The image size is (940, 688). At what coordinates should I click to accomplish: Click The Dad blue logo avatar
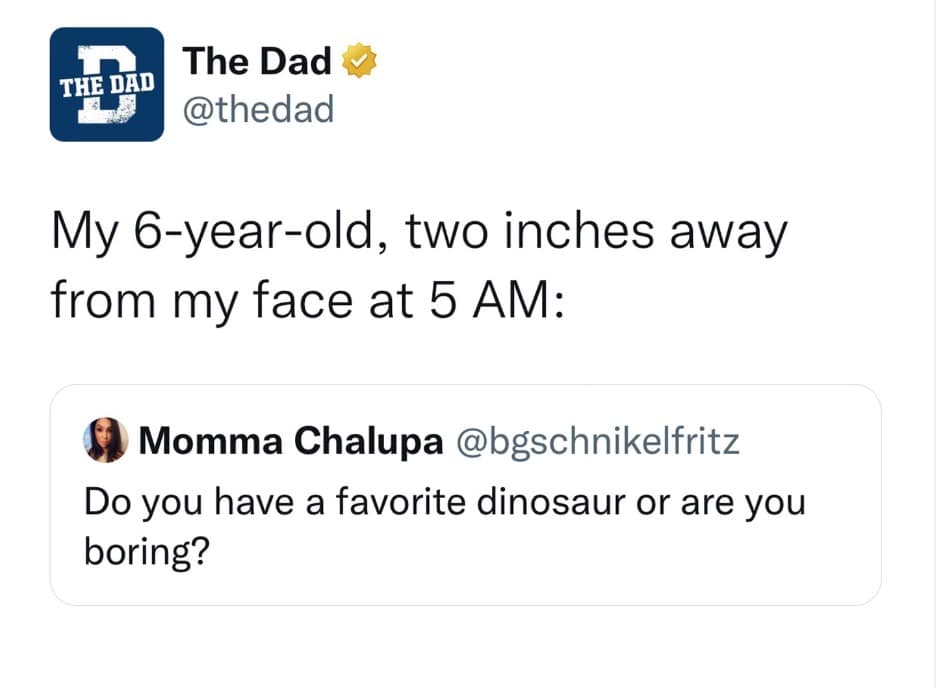pos(107,84)
